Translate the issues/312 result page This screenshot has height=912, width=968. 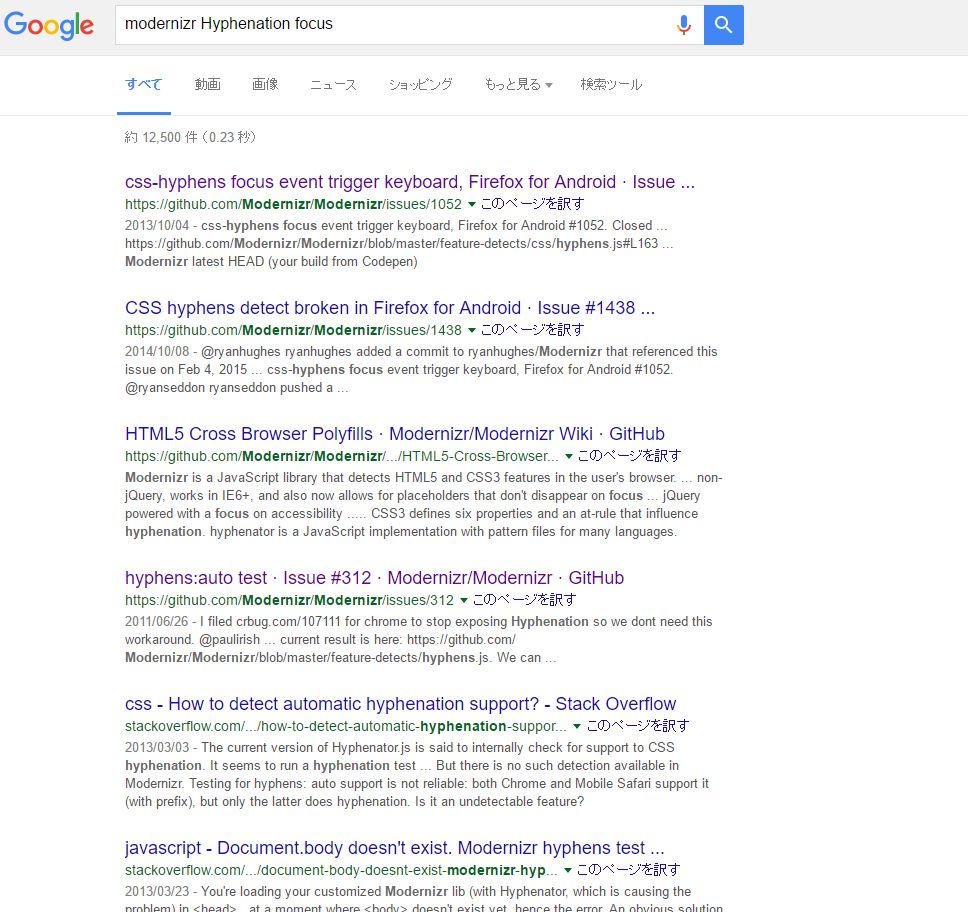tap(524, 600)
